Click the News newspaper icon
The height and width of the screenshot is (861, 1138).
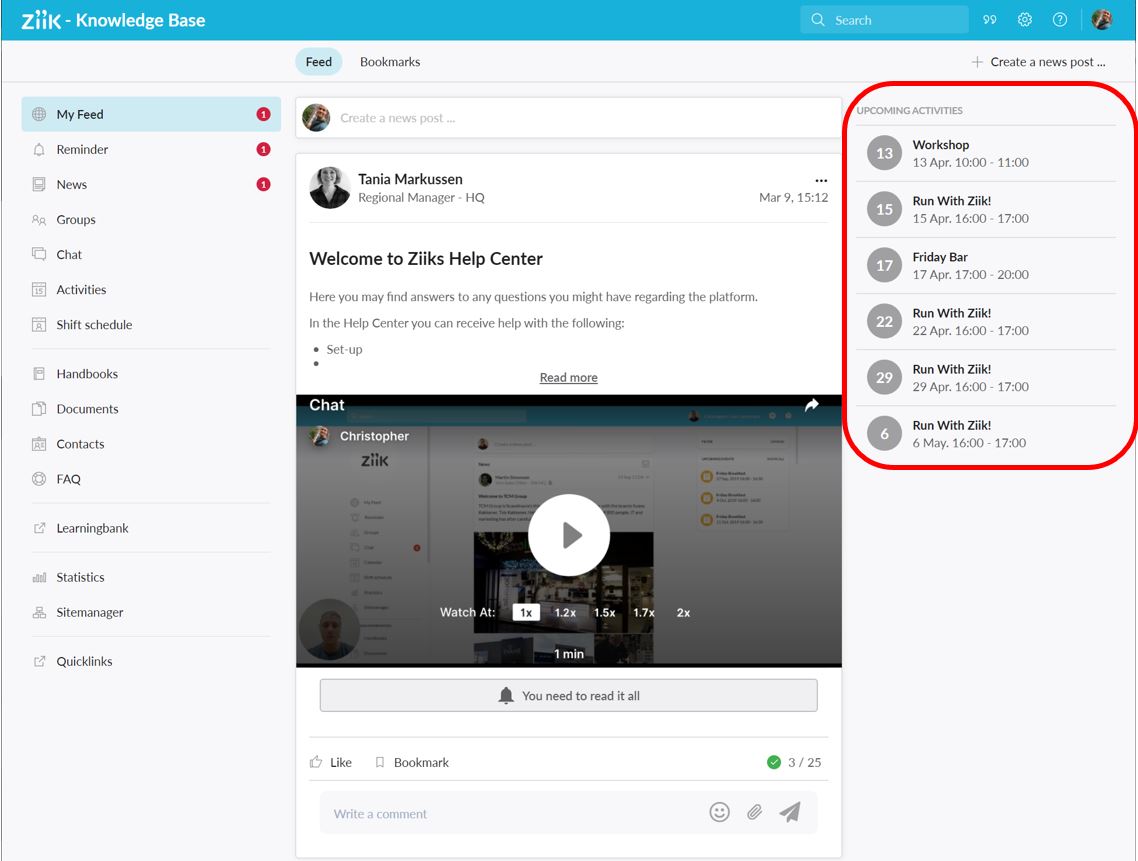pyautogui.click(x=39, y=184)
